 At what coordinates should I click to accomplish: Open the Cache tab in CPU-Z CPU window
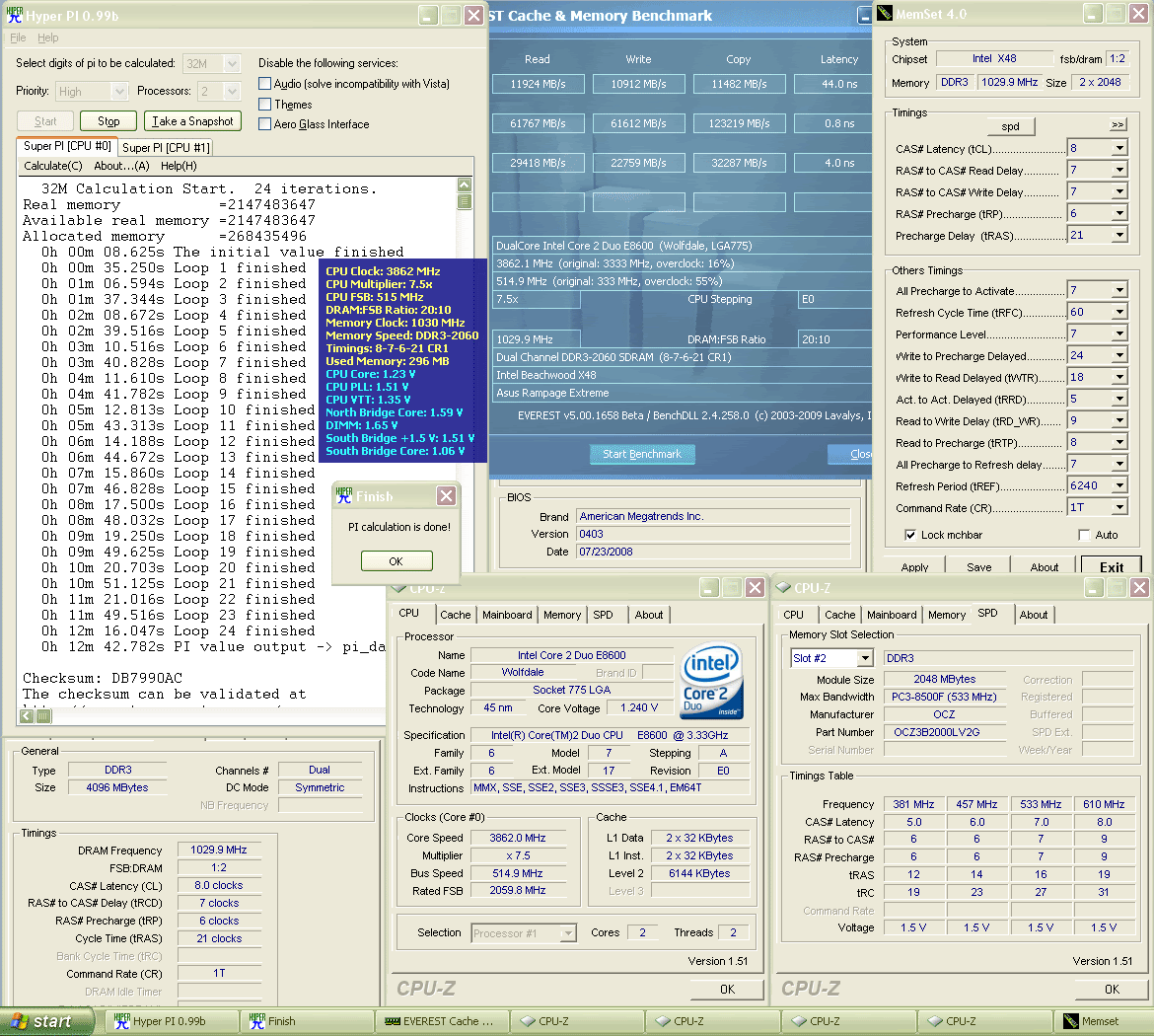pyautogui.click(x=455, y=615)
